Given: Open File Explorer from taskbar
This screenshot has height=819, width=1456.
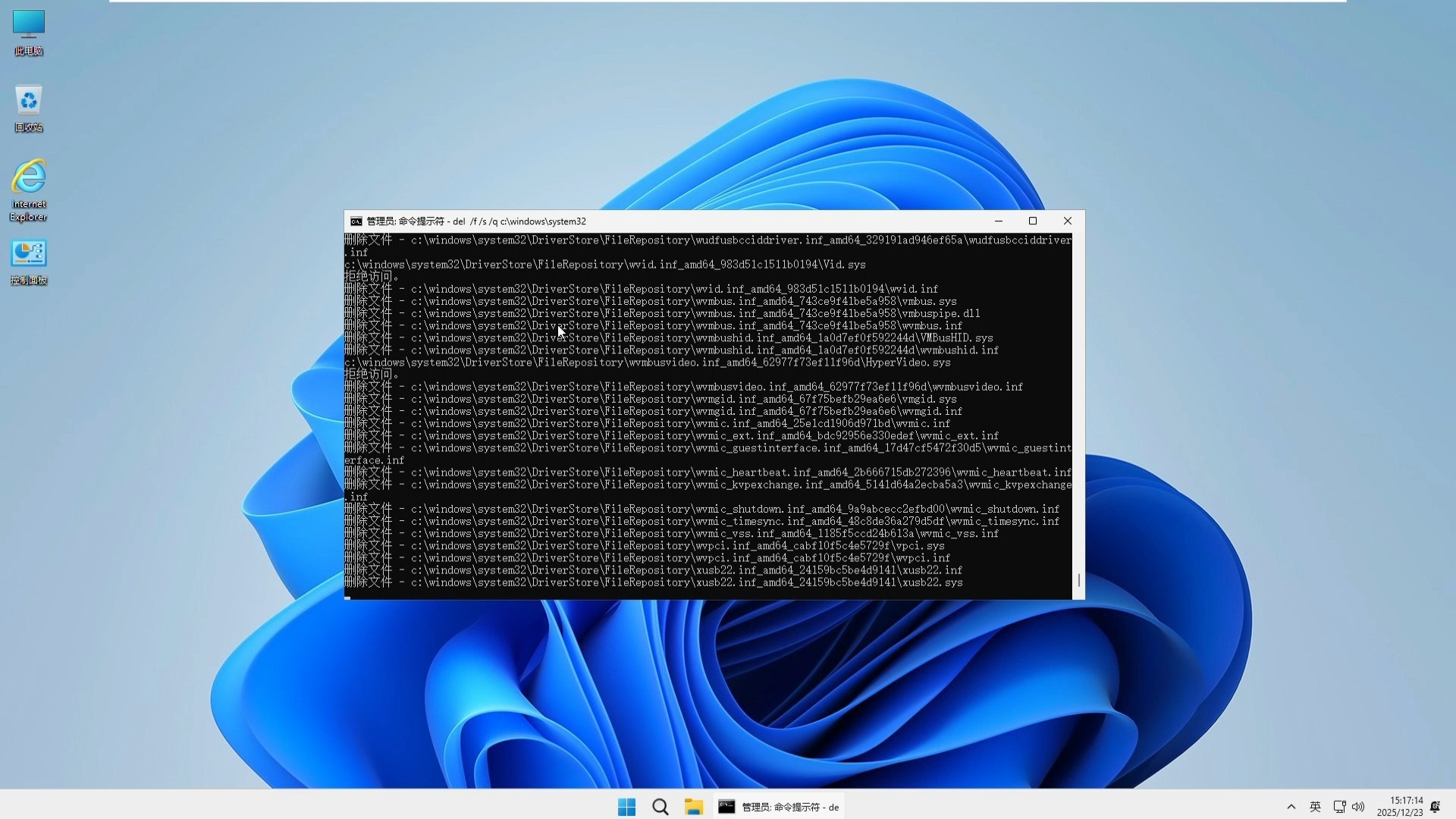Looking at the screenshot, I should [693, 807].
